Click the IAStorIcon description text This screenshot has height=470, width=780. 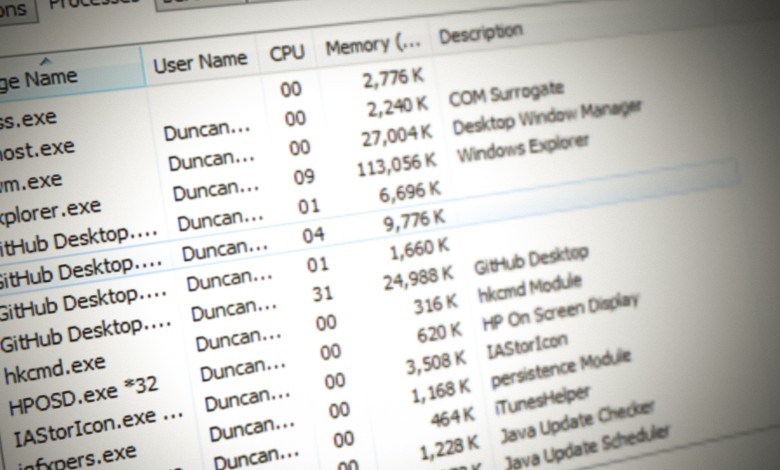coord(527,346)
